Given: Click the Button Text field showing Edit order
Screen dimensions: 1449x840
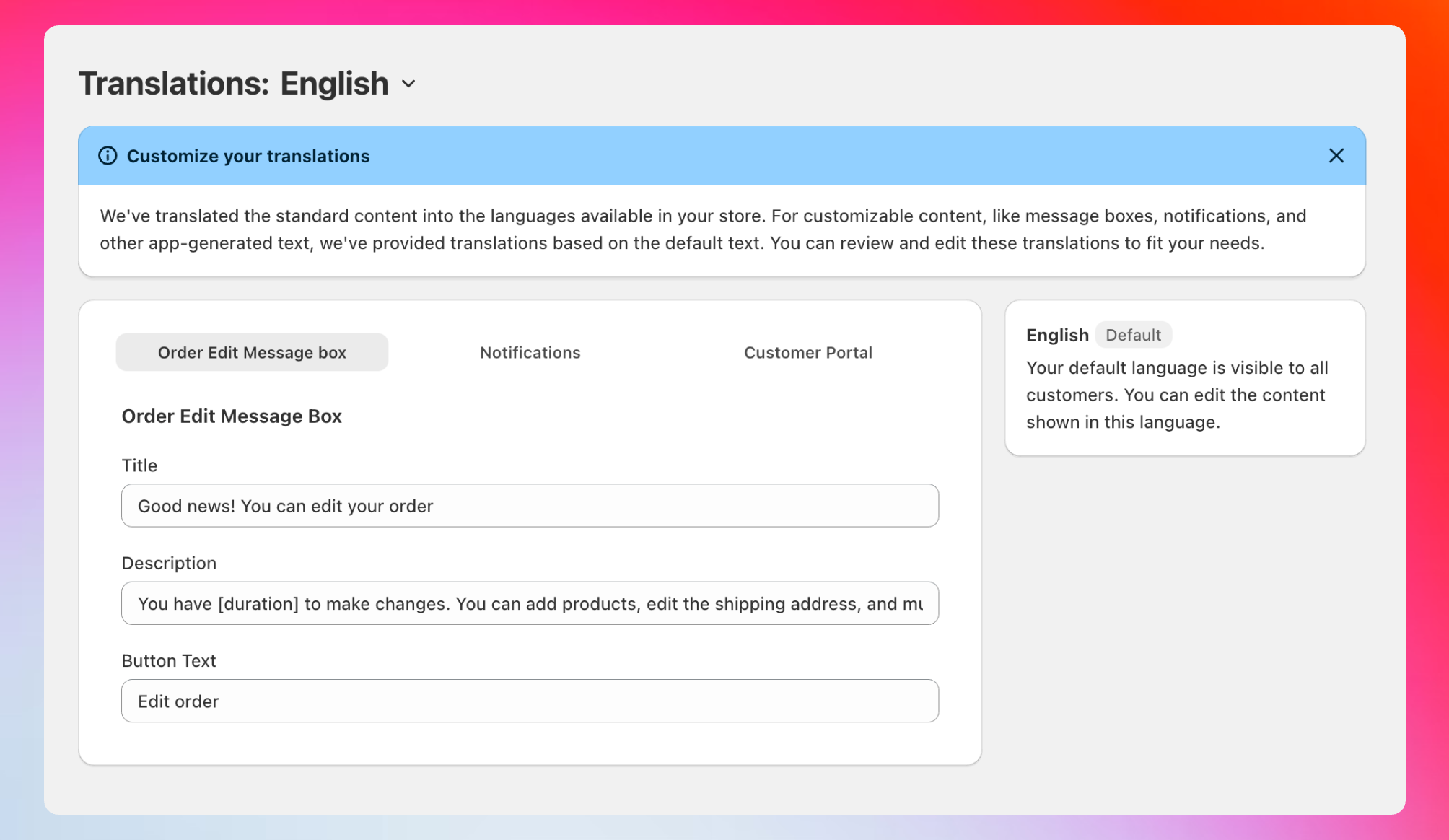Looking at the screenshot, I should tap(530, 701).
